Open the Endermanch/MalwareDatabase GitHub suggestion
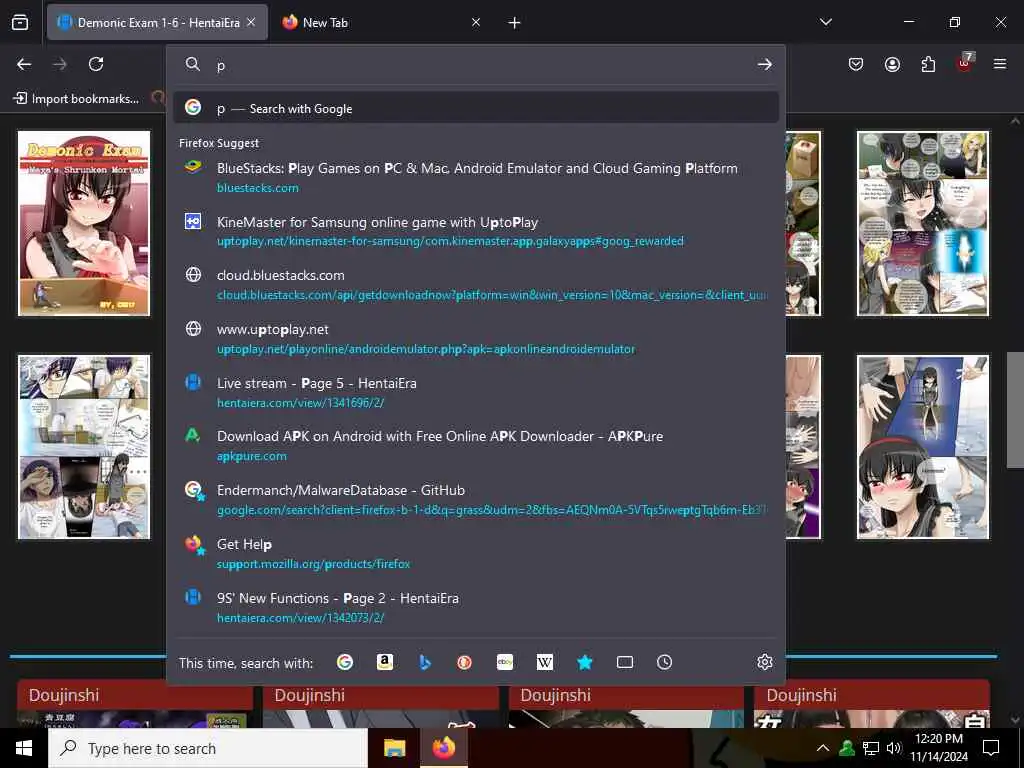1024x768 pixels. [x=476, y=500]
